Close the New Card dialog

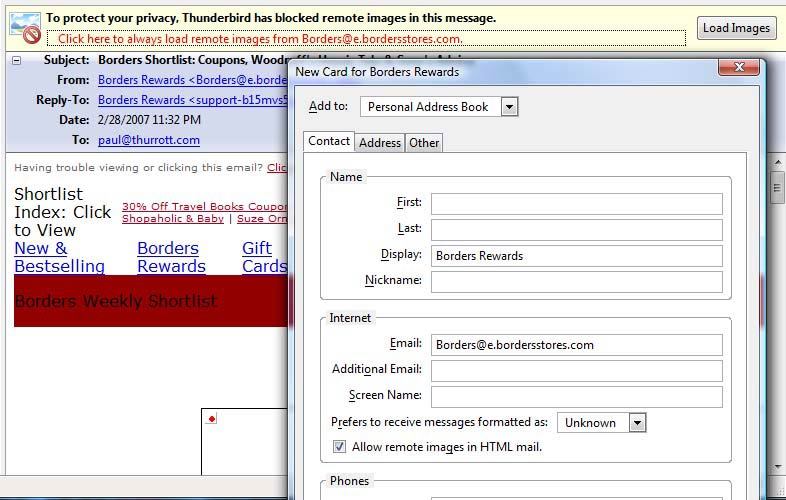[x=738, y=67]
